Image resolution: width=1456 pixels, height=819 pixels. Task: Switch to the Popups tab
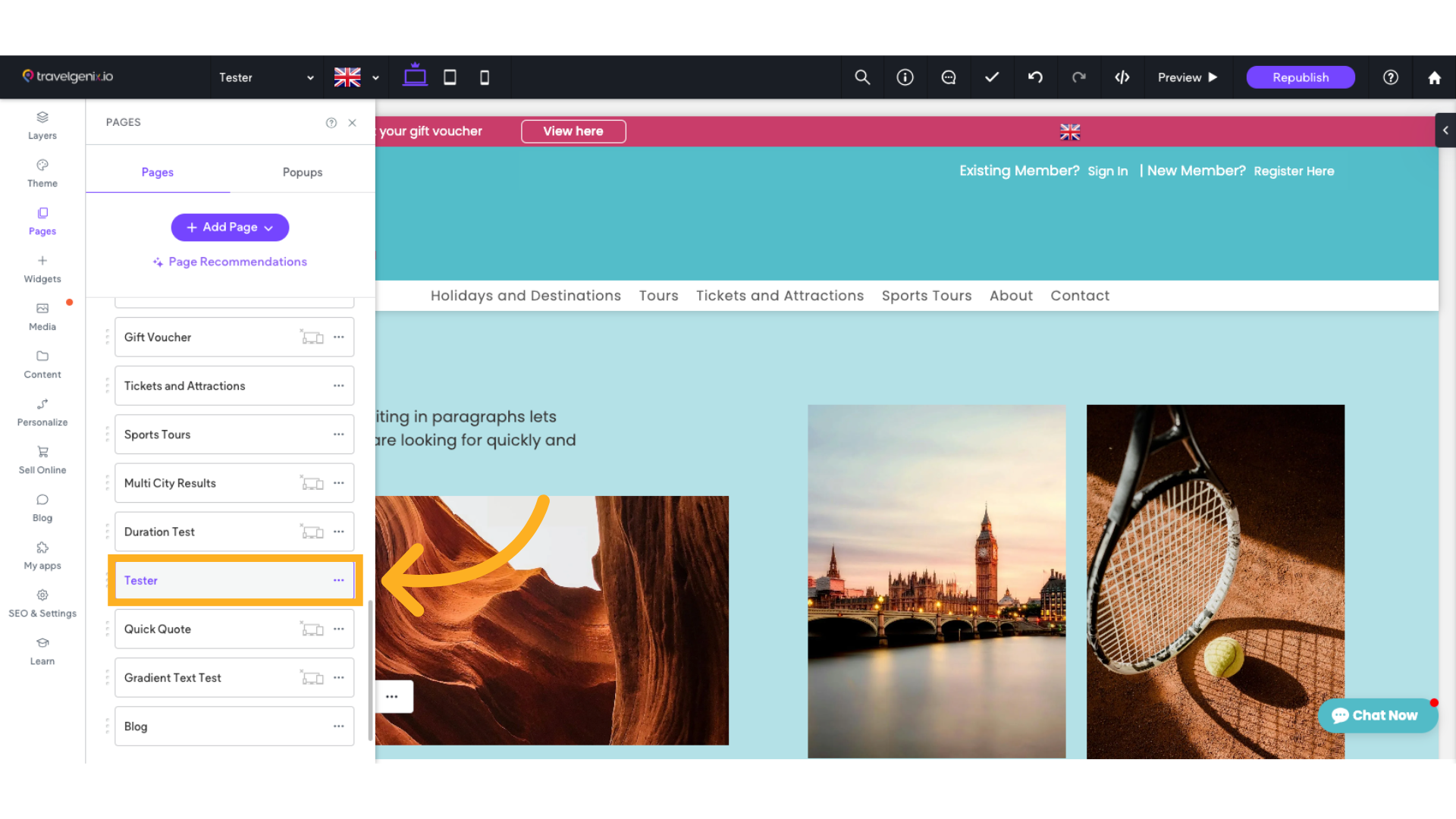tap(303, 172)
